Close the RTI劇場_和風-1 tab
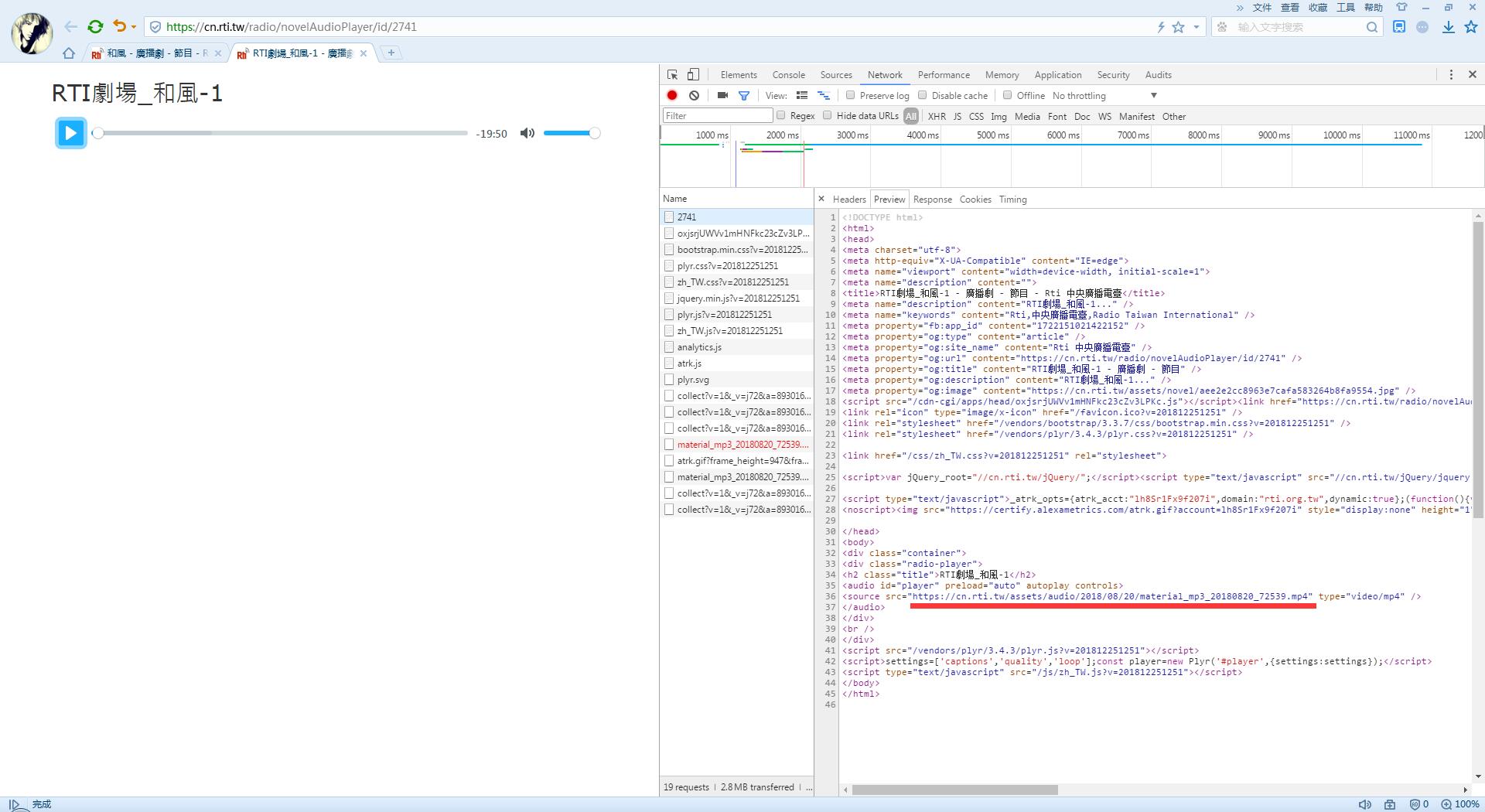This screenshot has width=1485, height=812. (364, 53)
